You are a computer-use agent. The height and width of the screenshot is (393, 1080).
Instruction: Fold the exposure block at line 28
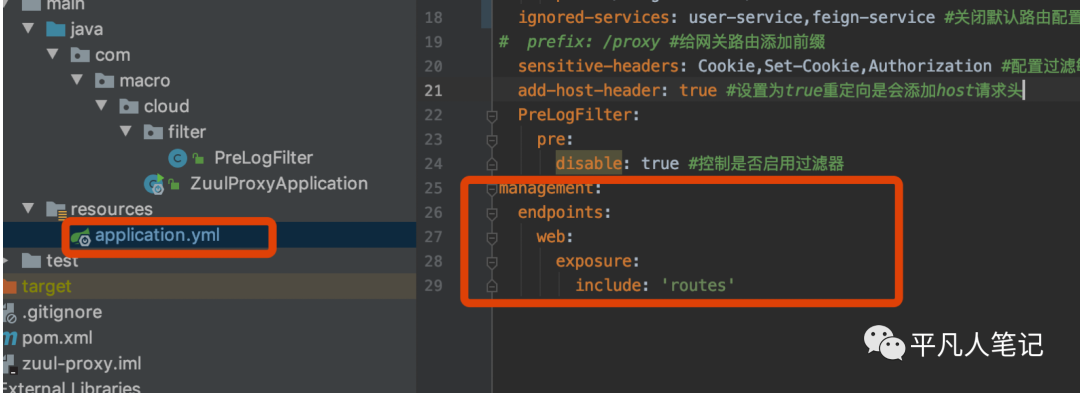(491, 262)
